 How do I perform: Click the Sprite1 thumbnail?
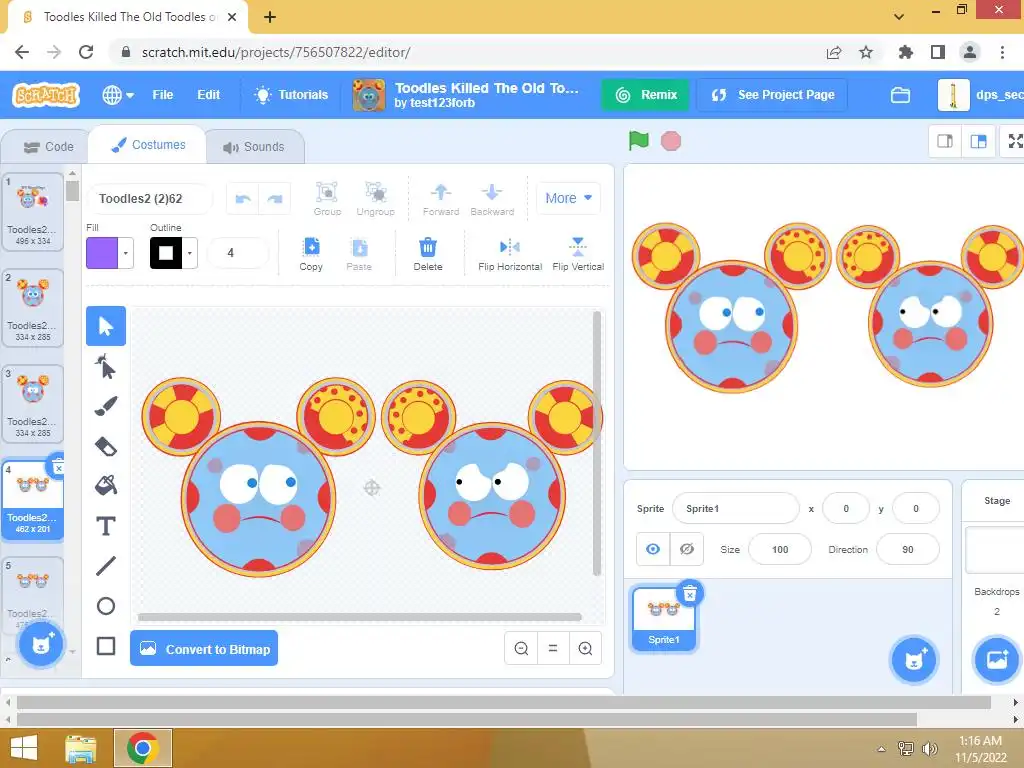point(664,618)
